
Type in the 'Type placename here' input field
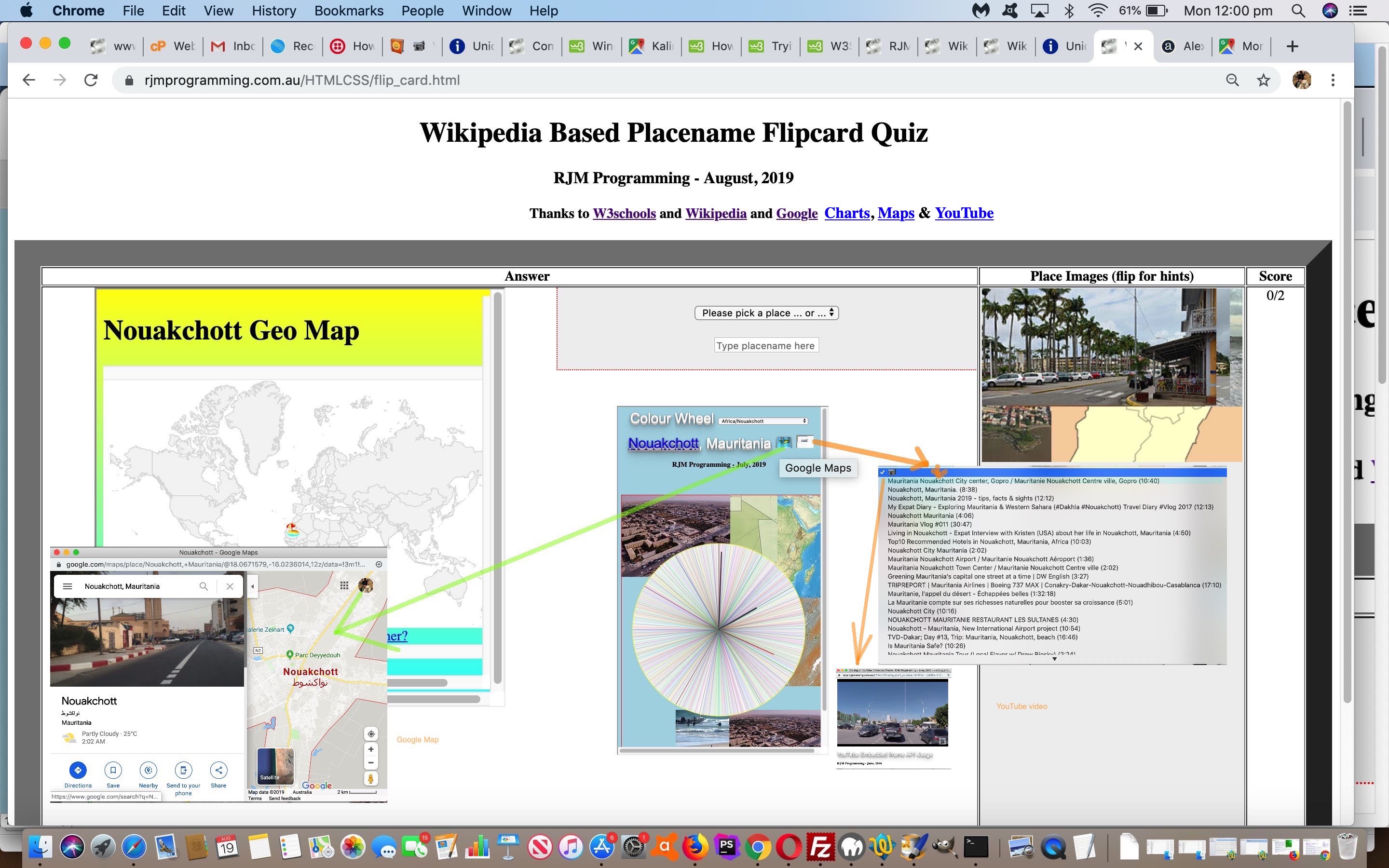tap(766, 345)
